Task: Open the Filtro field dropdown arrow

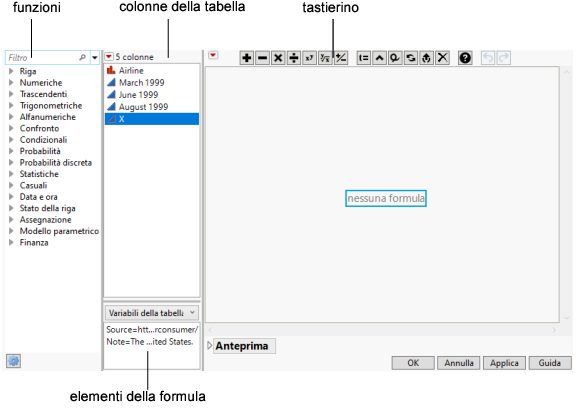Action: (x=95, y=57)
